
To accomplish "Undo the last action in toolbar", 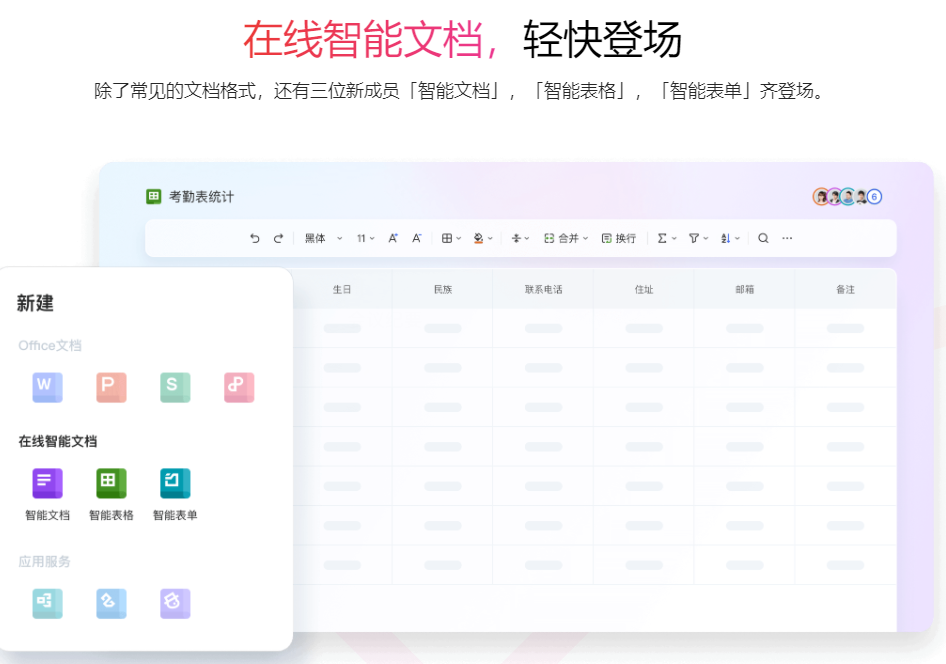I will (x=255, y=238).
